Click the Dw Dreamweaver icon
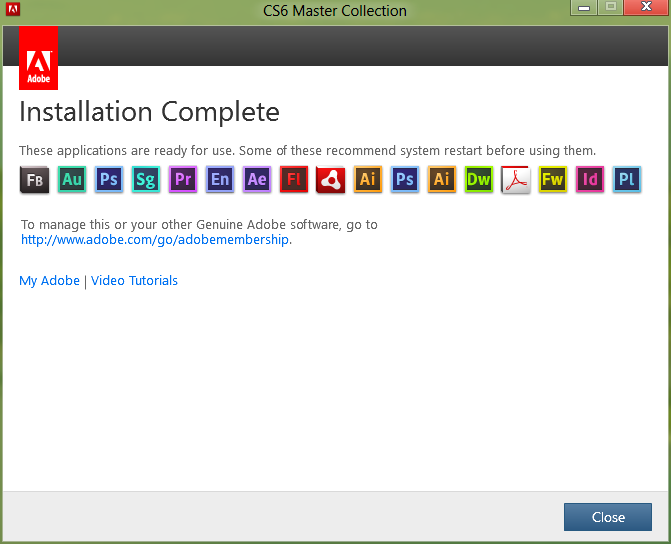Viewport: 671px width, 544px height. (479, 179)
